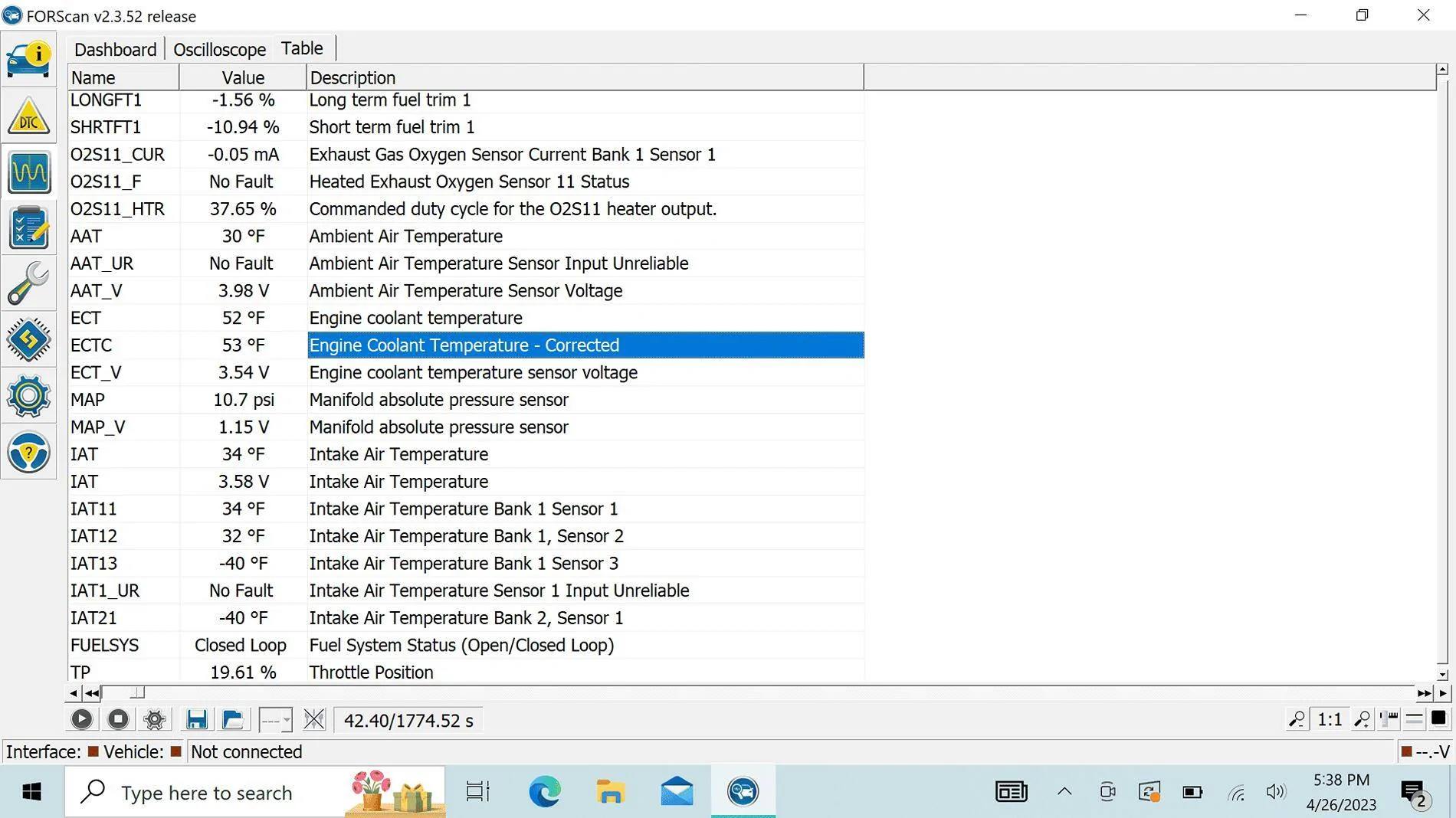Fast-forward timeline with double right arrow
Screen dimensions: 1456x818
pyautogui.click(x=1424, y=693)
